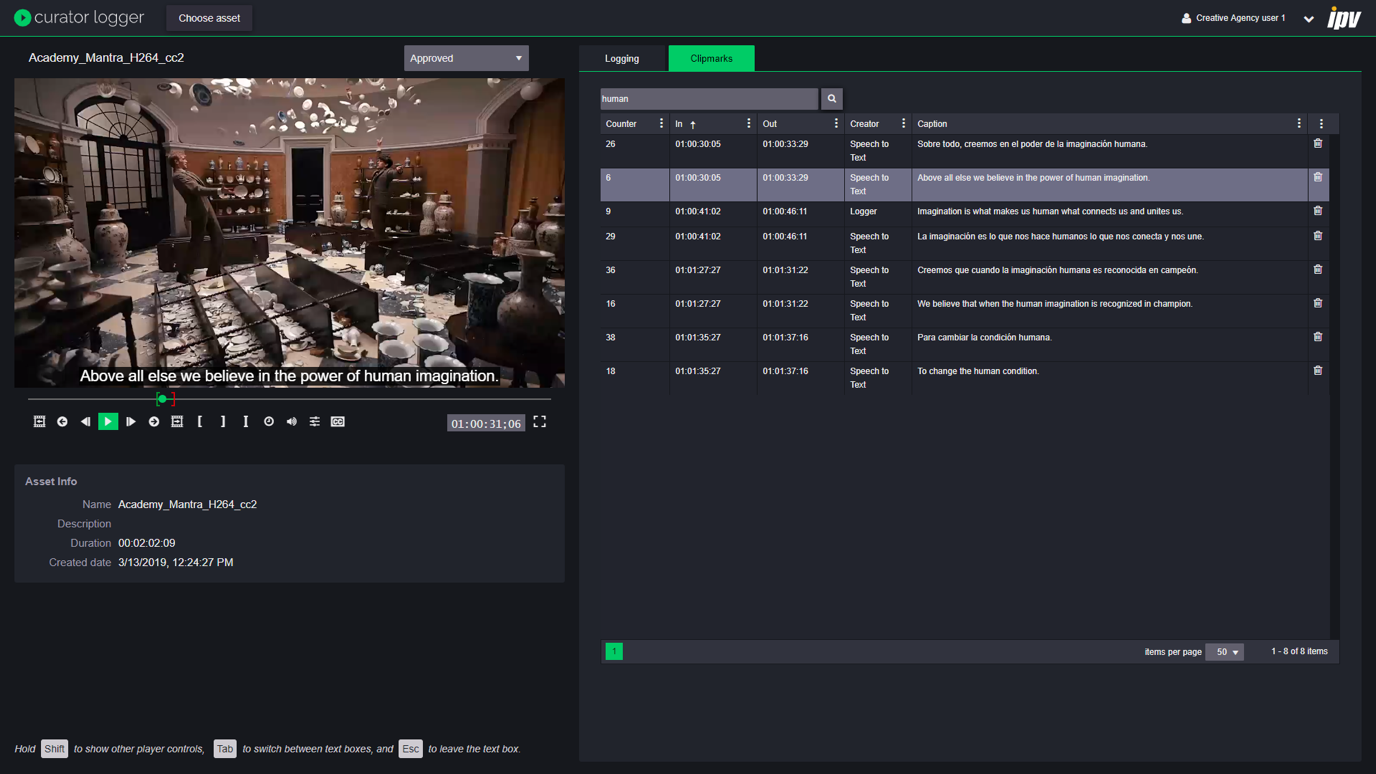Click the clock icon in the player controls
1376x774 pixels.
click(269, 422)
